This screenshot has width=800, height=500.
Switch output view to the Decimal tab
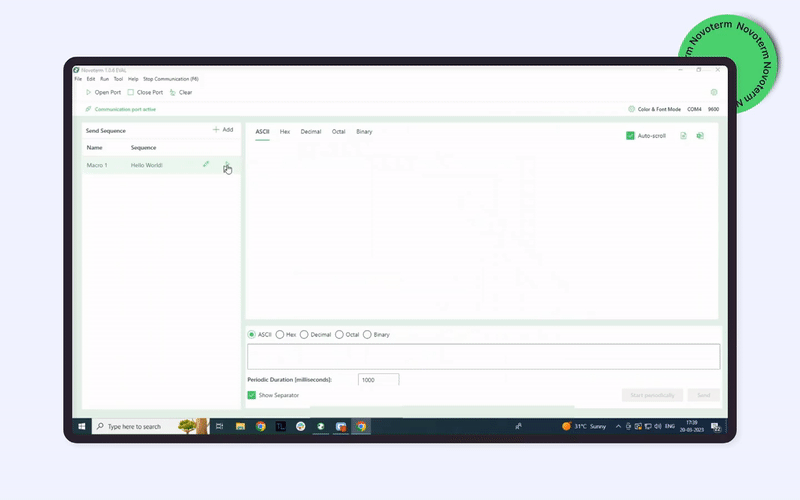tap(311, 132)
